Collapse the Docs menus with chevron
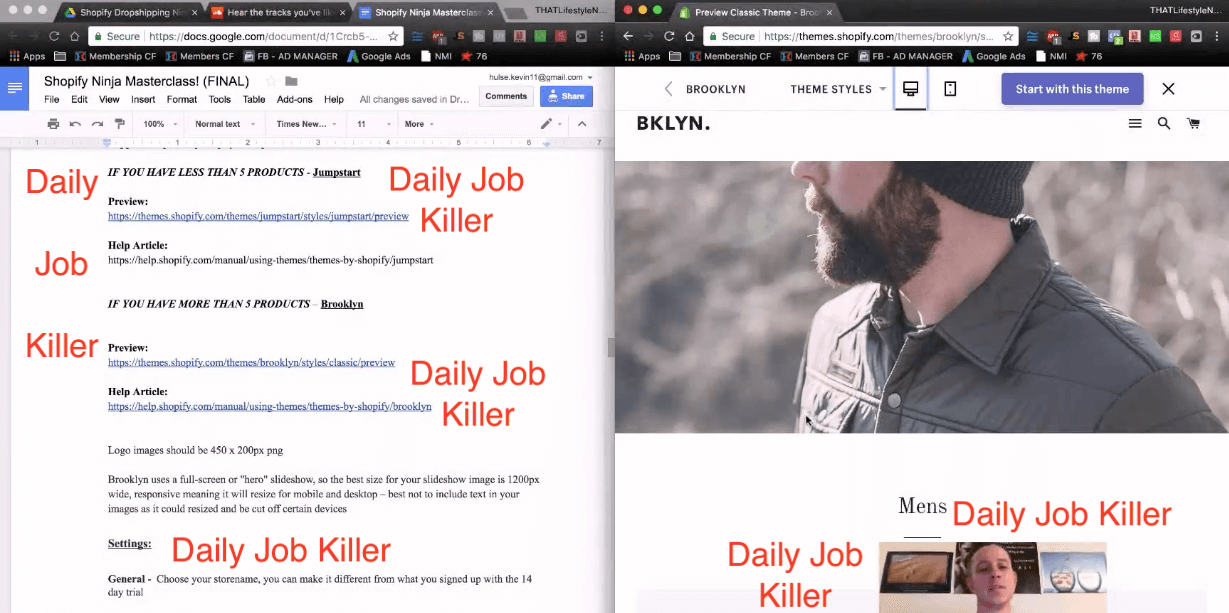The image size is (1229, 613). pyautogui.click(x=582, y=124)
